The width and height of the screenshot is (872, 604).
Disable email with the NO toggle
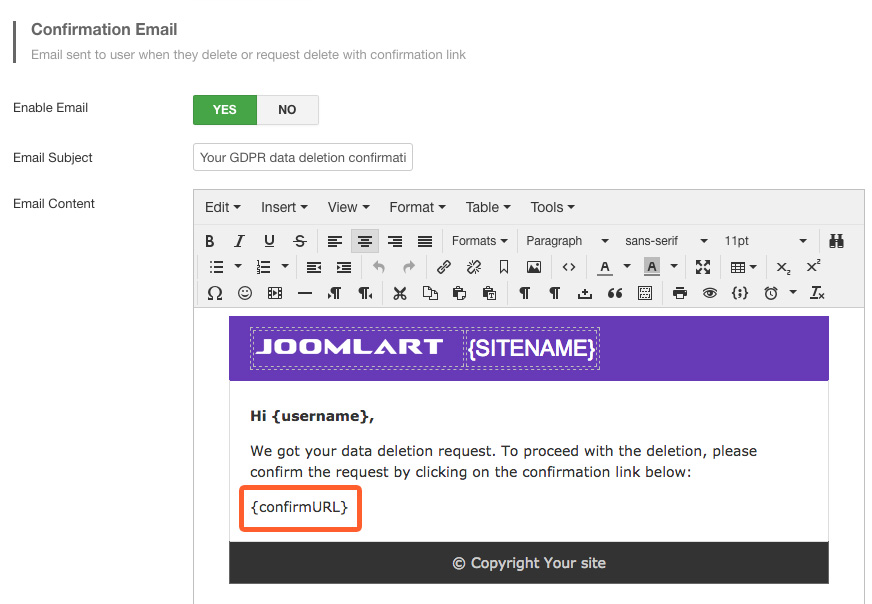tap(287, 110)
